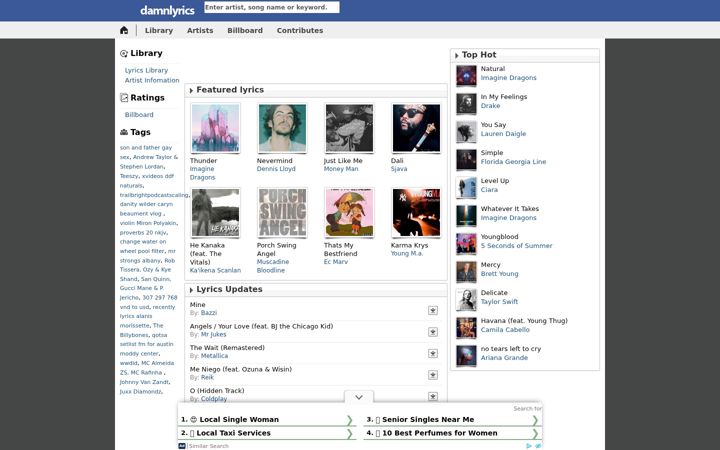Click In My Feelings thumbnail
The width and height of the screenshot is (720, 450).
466,103
